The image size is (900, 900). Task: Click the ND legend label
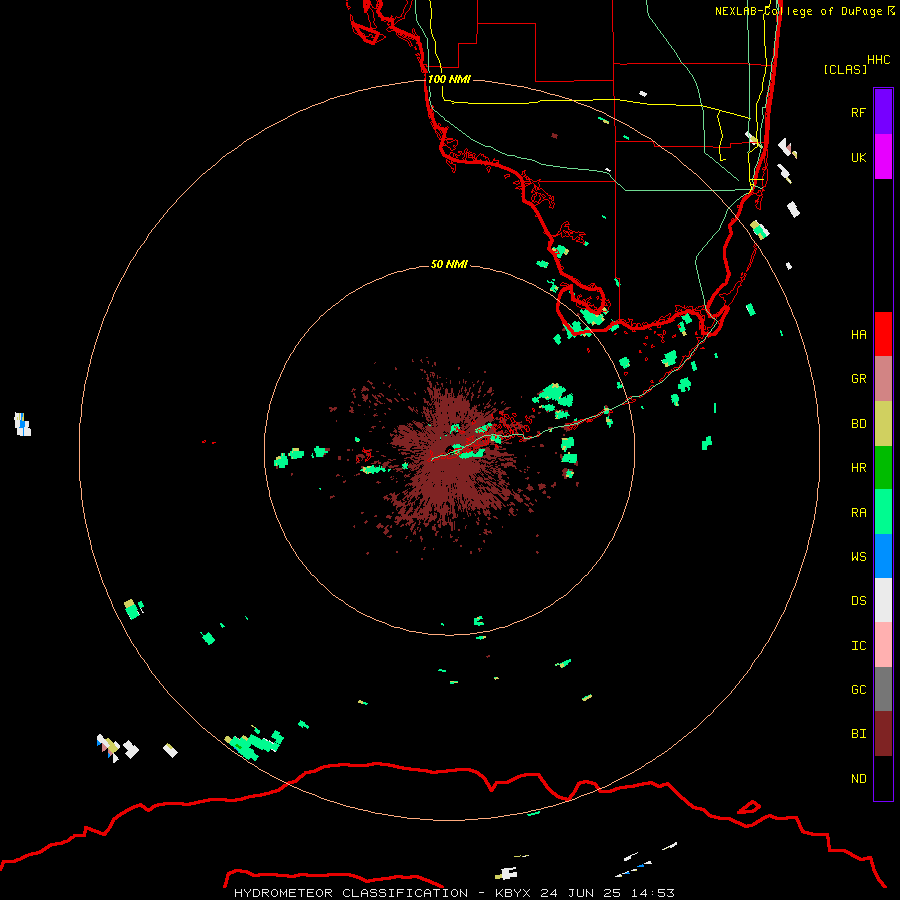point(858,778)
